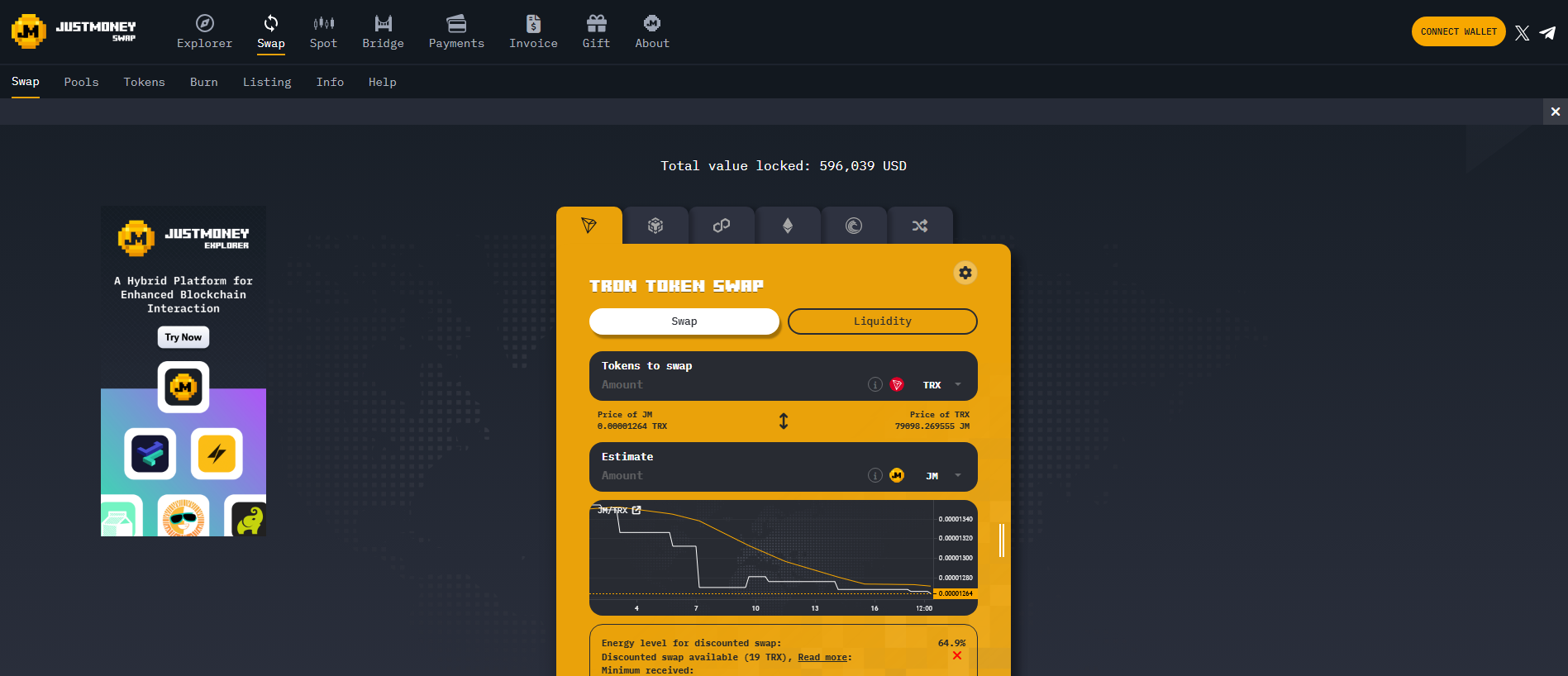Click the Connect Wallet button

point(1458,31)
